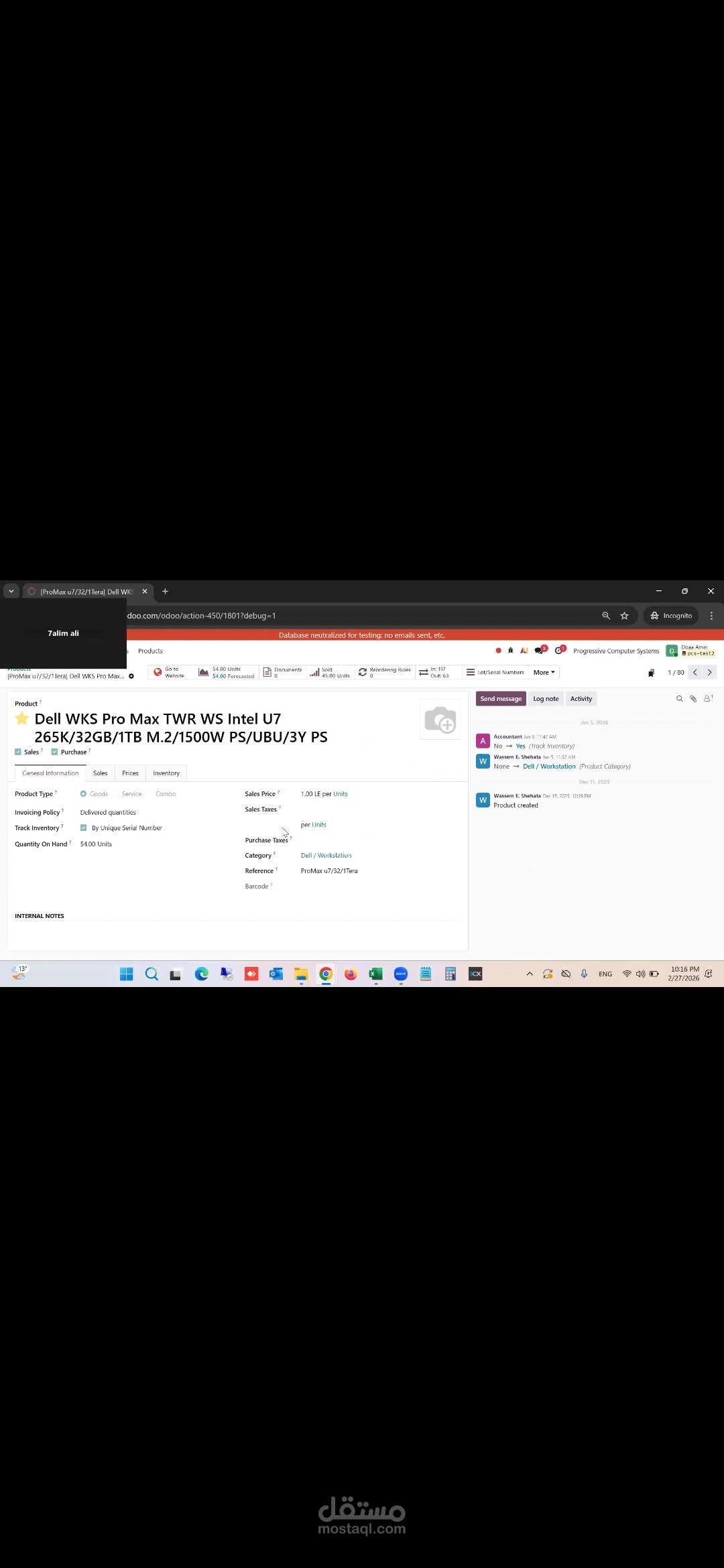Screen dimensions: 724x1568
Task: Click the empty Barcode field
Action: tap(379, 887)
